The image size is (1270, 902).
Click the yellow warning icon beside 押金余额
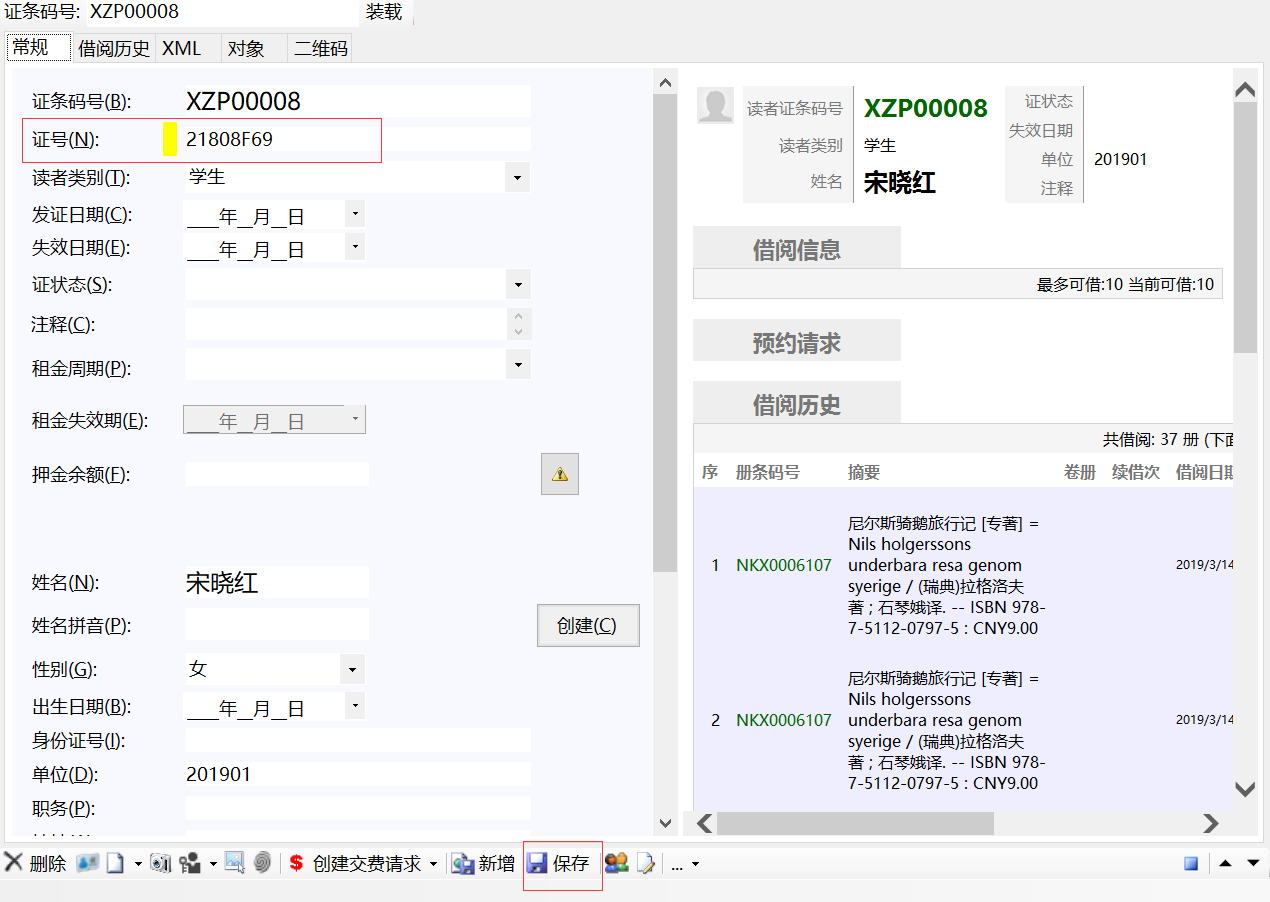[560, 474]
